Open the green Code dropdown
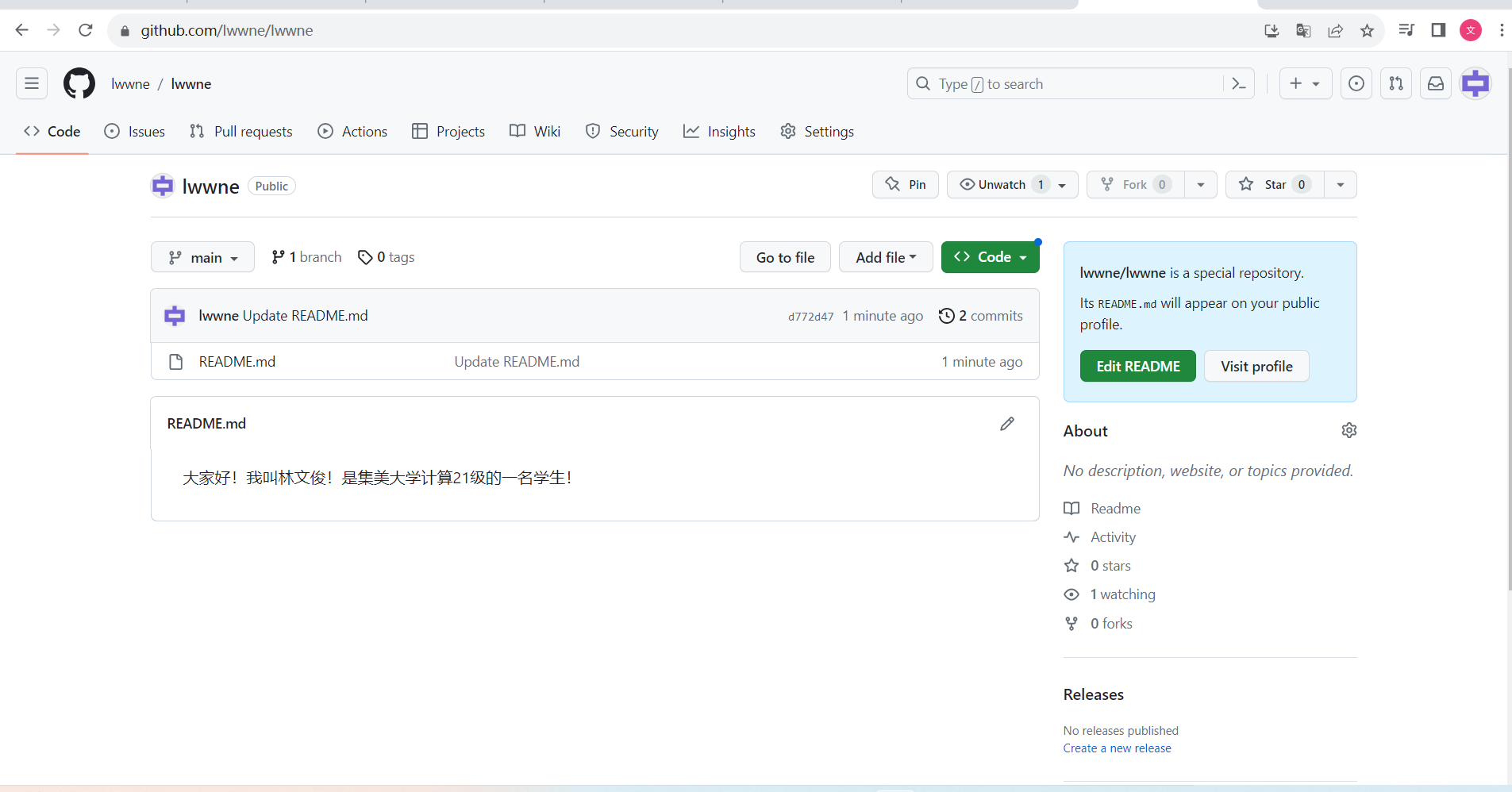 [x=990, y=257]
